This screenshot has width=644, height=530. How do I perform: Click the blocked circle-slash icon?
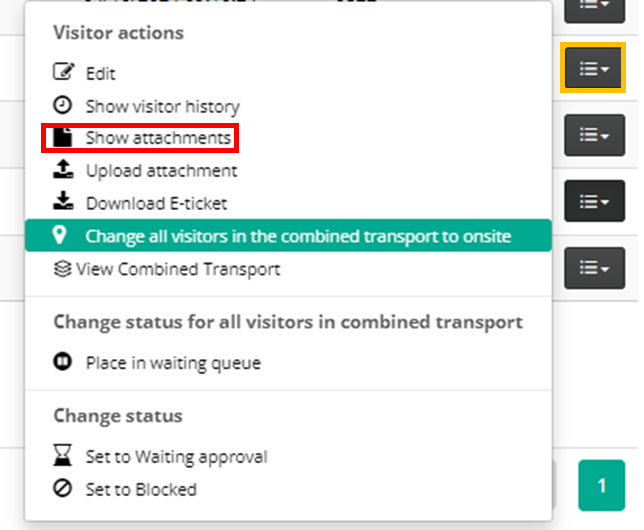[x=63, y=488]
